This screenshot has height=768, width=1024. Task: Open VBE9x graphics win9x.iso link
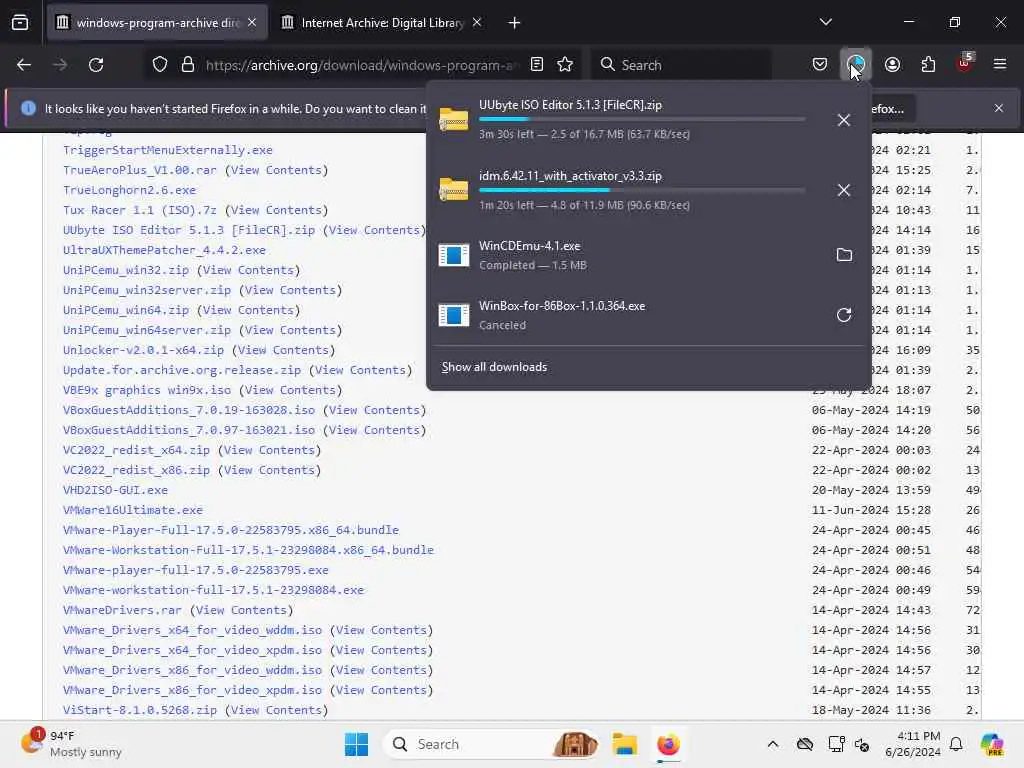coord(147,390)
